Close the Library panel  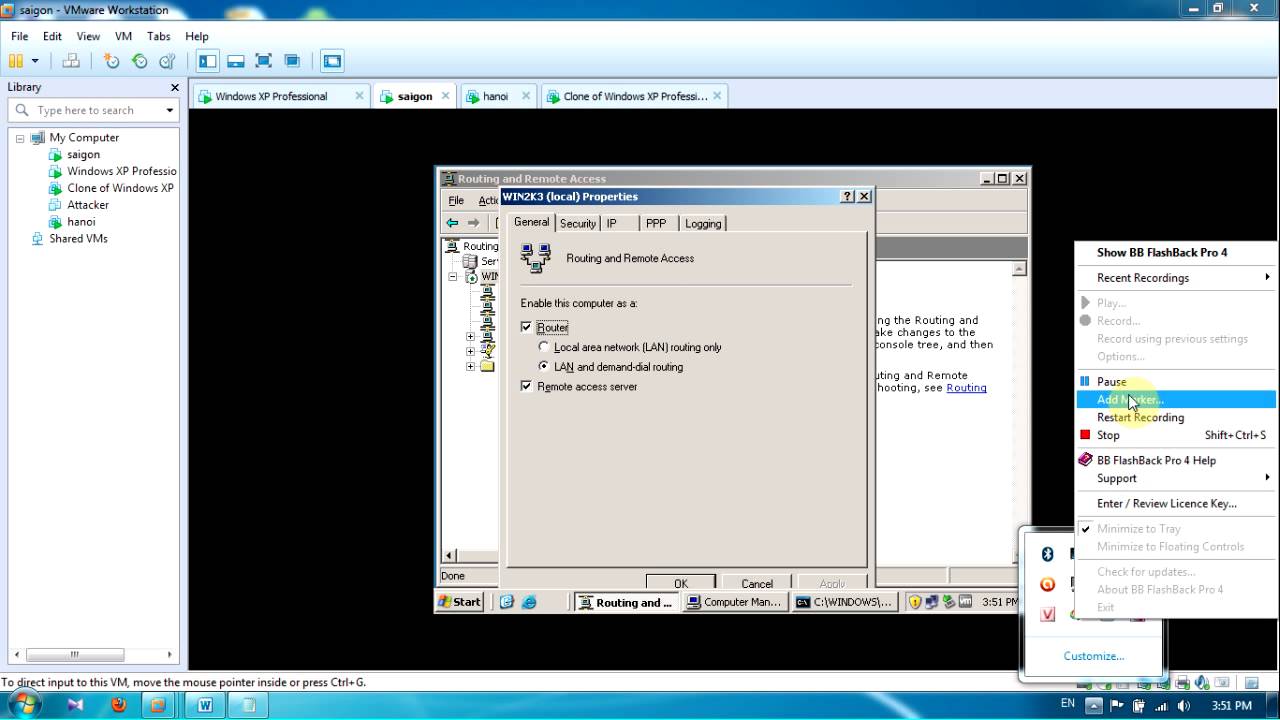click(x=175, y=87)
